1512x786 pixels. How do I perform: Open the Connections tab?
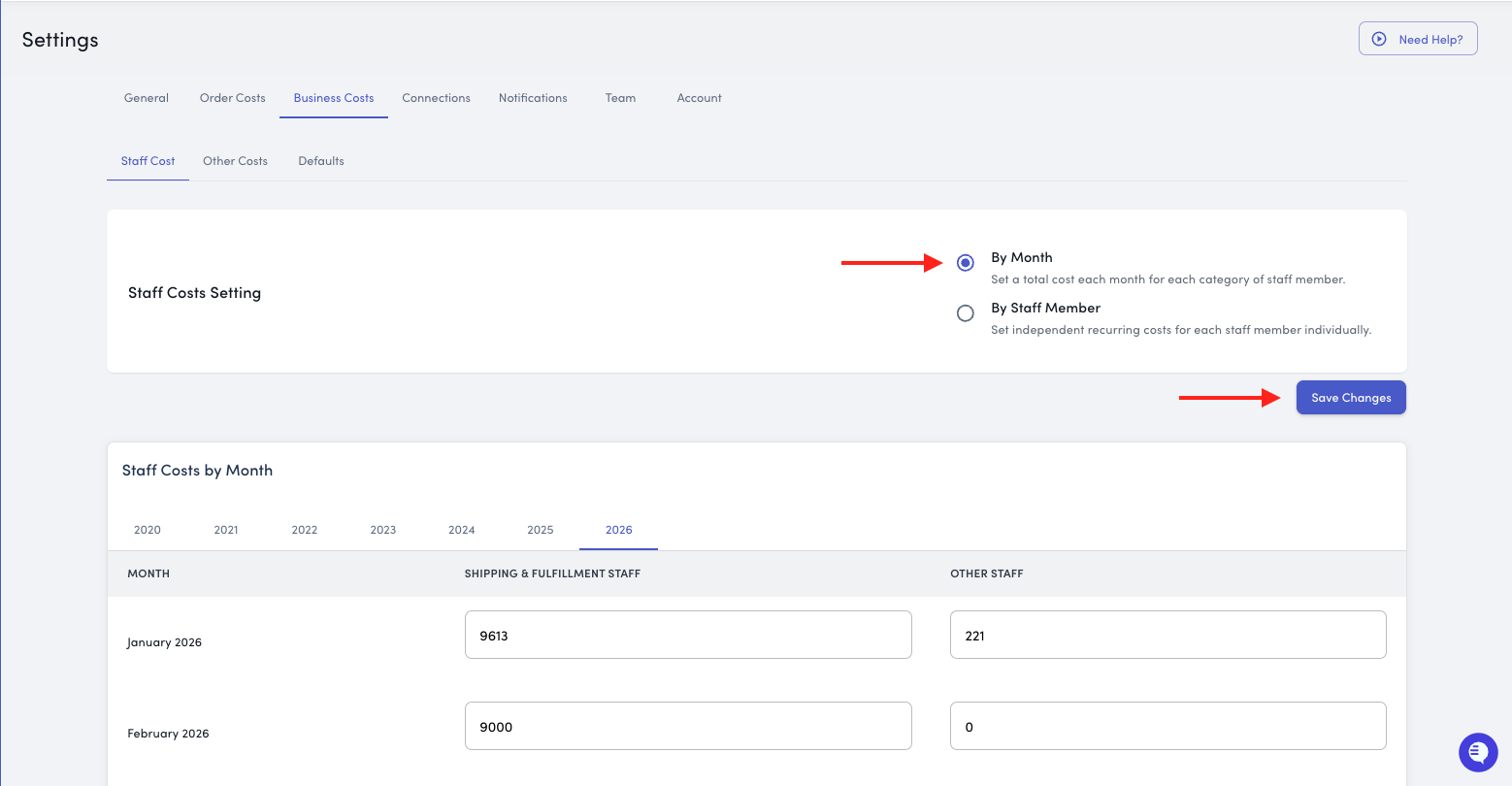(436, 98)
